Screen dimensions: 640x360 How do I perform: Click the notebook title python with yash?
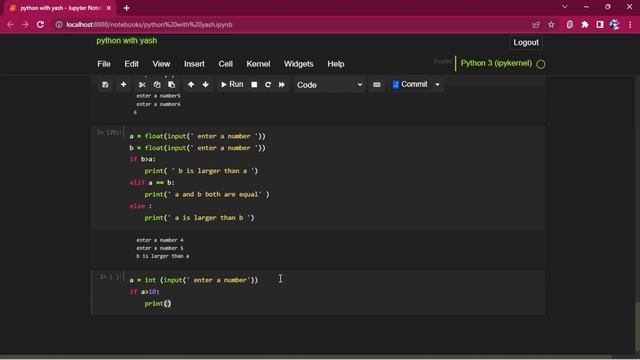pos(127,40)
